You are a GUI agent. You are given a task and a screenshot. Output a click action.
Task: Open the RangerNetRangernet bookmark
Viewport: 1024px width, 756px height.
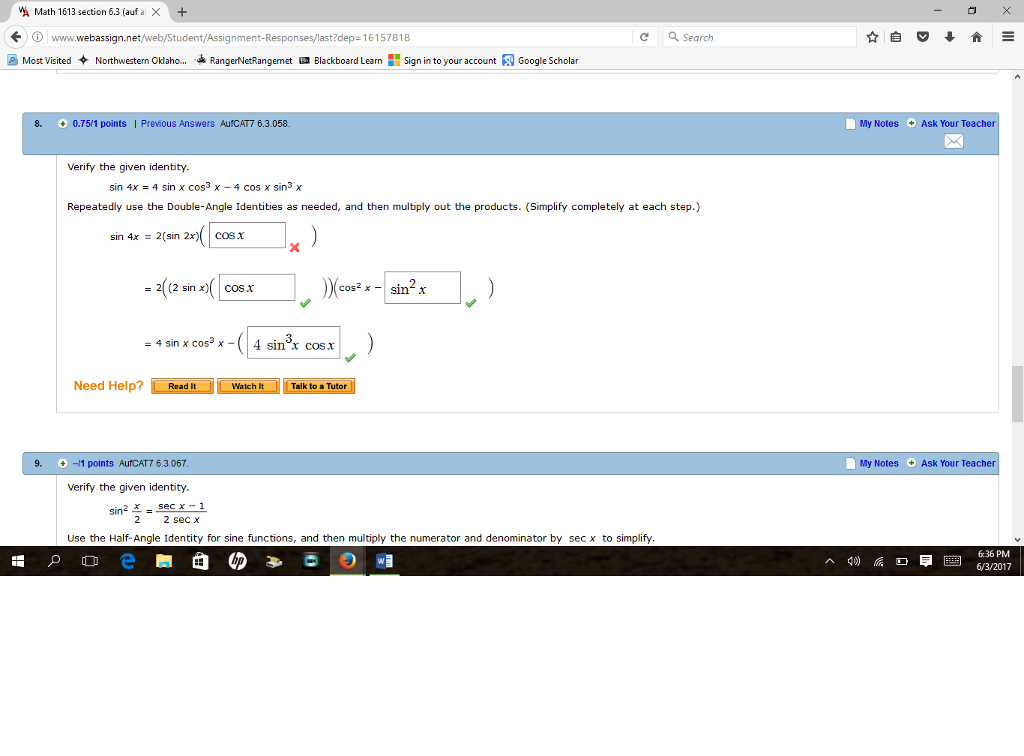point(243,60)
